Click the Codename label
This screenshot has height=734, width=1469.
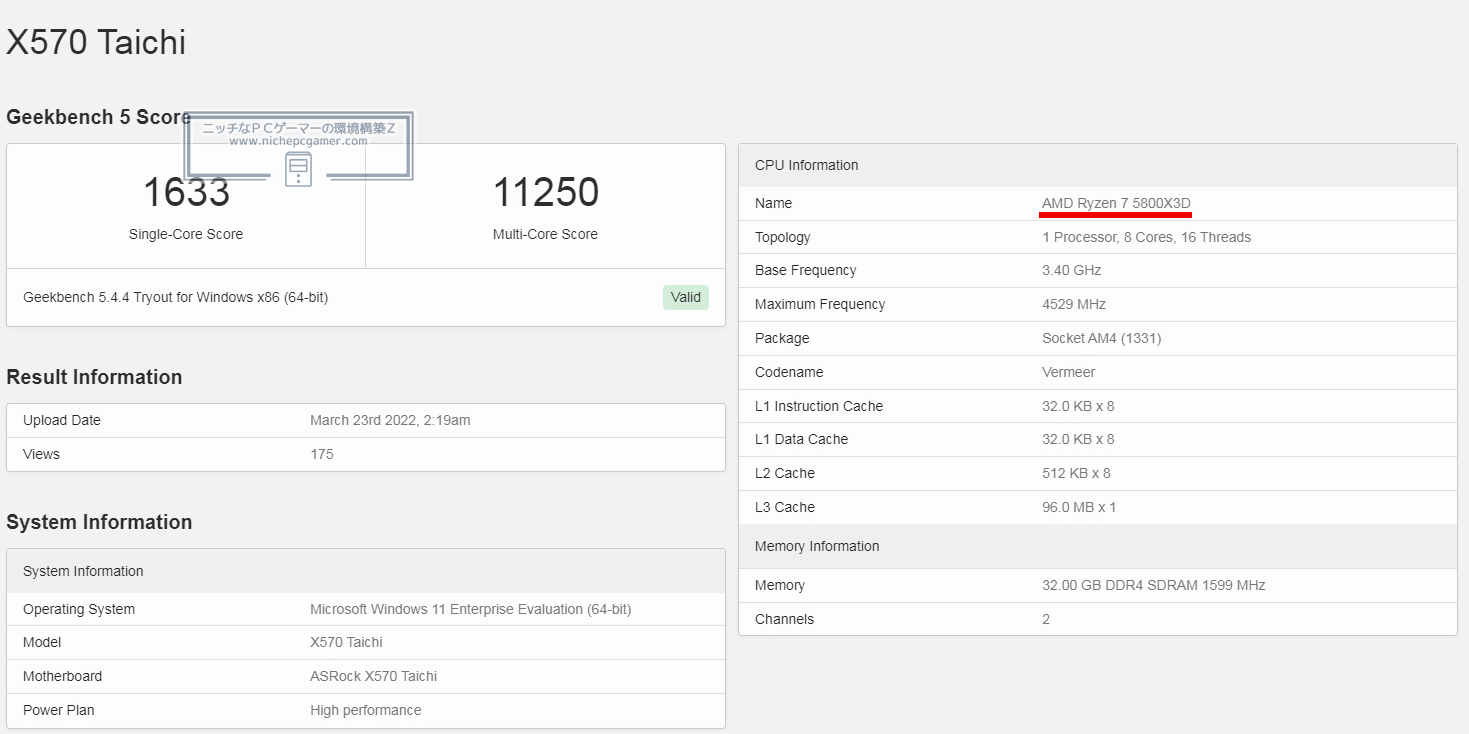coord(789,372)
